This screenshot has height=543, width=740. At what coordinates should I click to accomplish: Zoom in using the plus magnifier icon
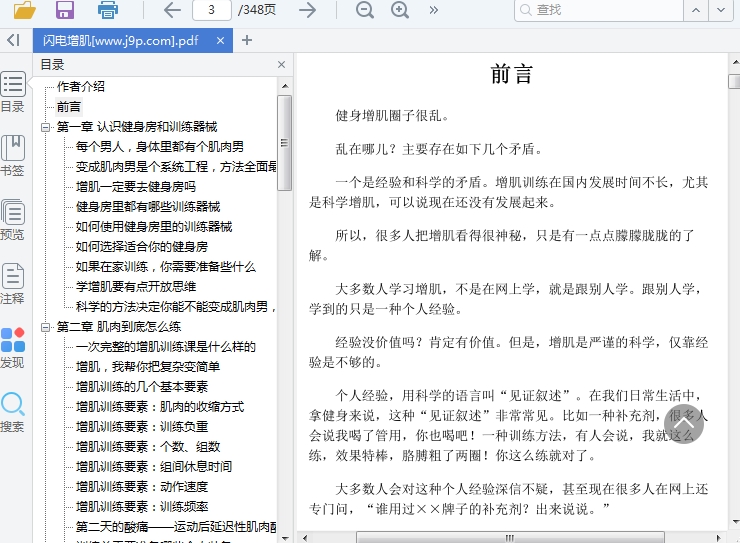point(400,10)
